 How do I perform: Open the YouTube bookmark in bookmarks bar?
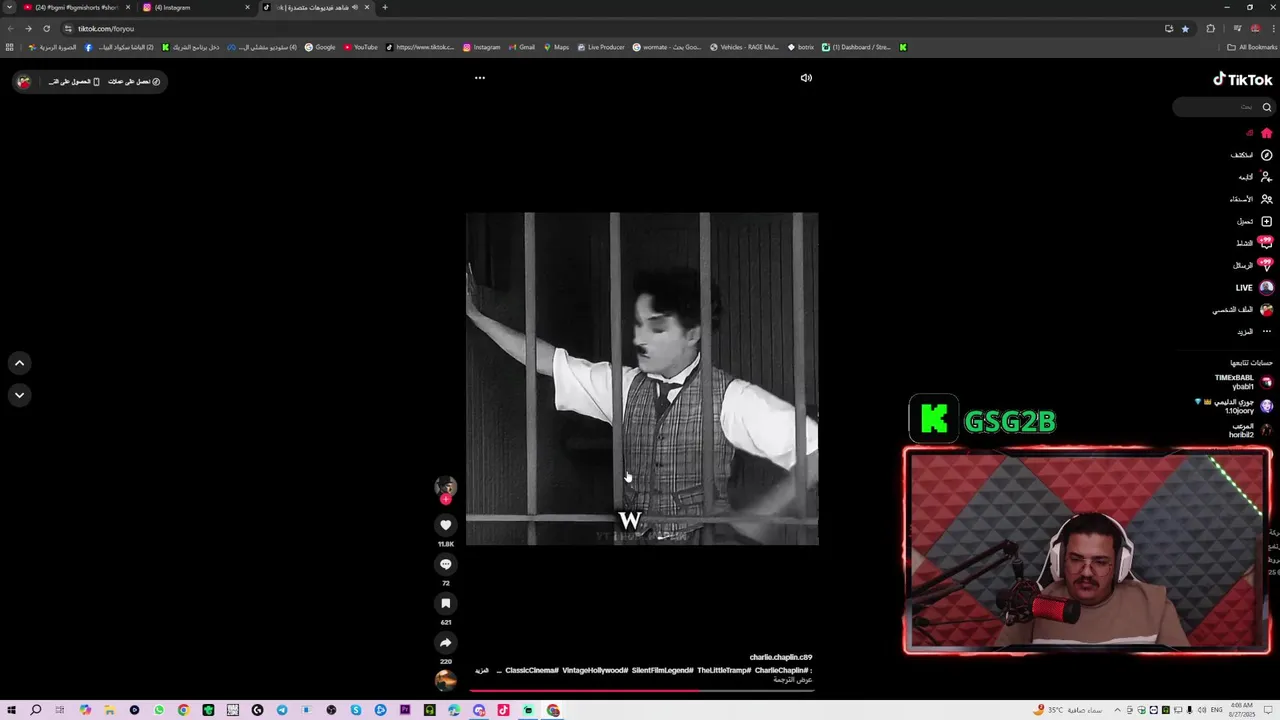coord(361,47)
